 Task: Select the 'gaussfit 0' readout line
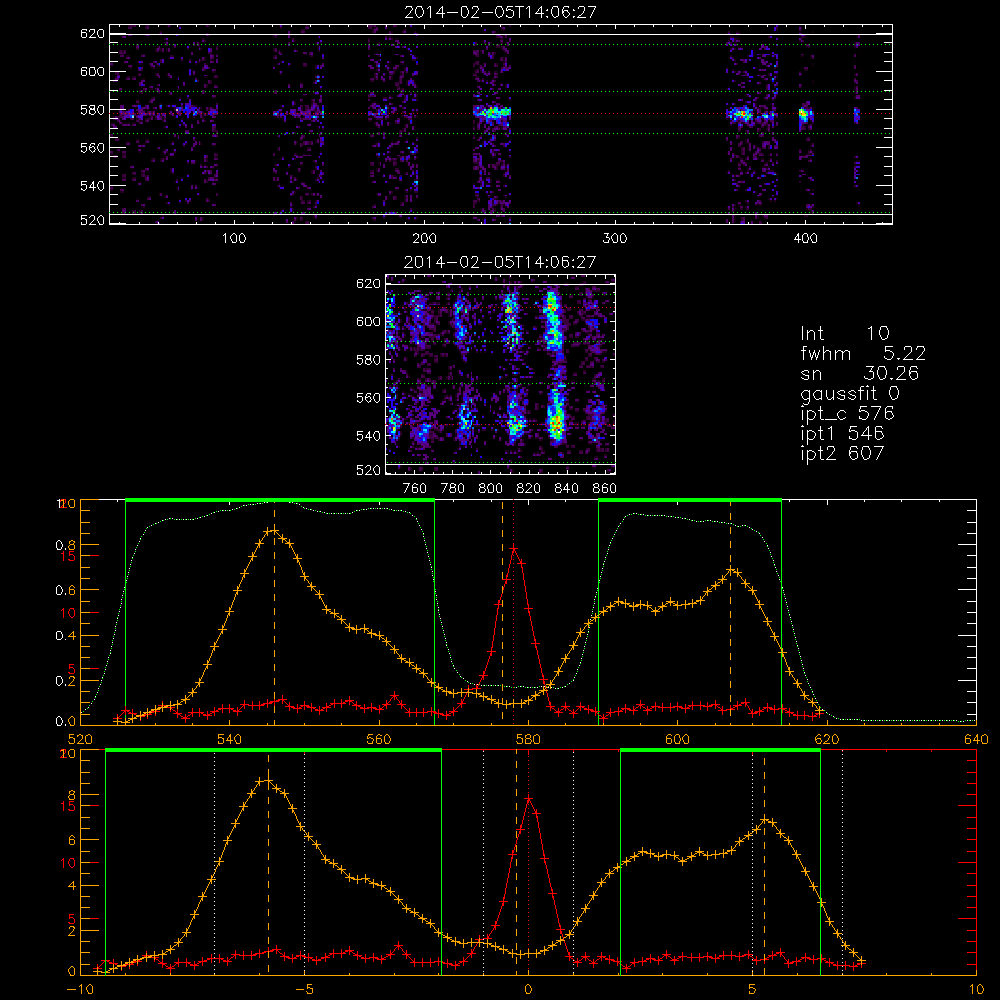(x=850, y=393)
